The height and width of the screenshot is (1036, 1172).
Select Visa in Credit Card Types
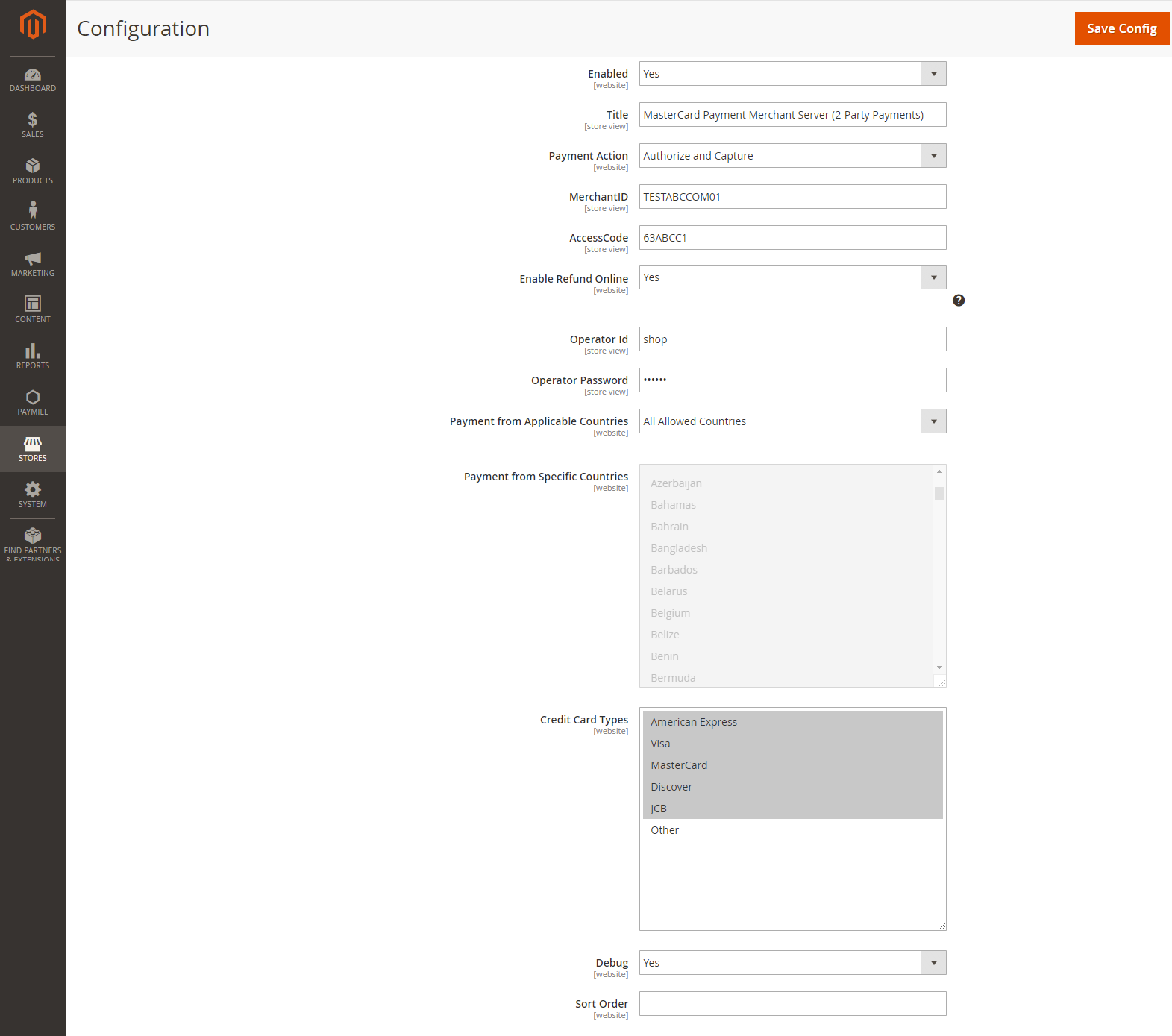pos(793,744)
